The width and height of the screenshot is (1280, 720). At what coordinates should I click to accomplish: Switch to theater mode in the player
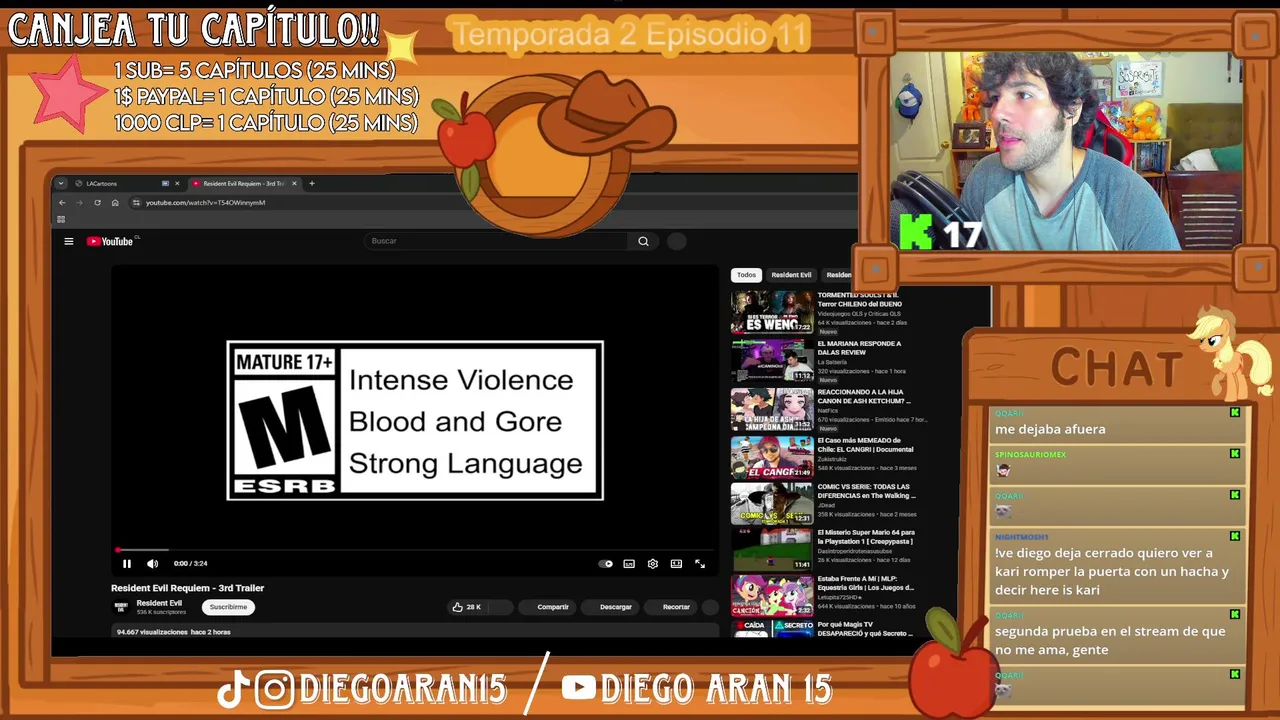[x=676, y=563]
